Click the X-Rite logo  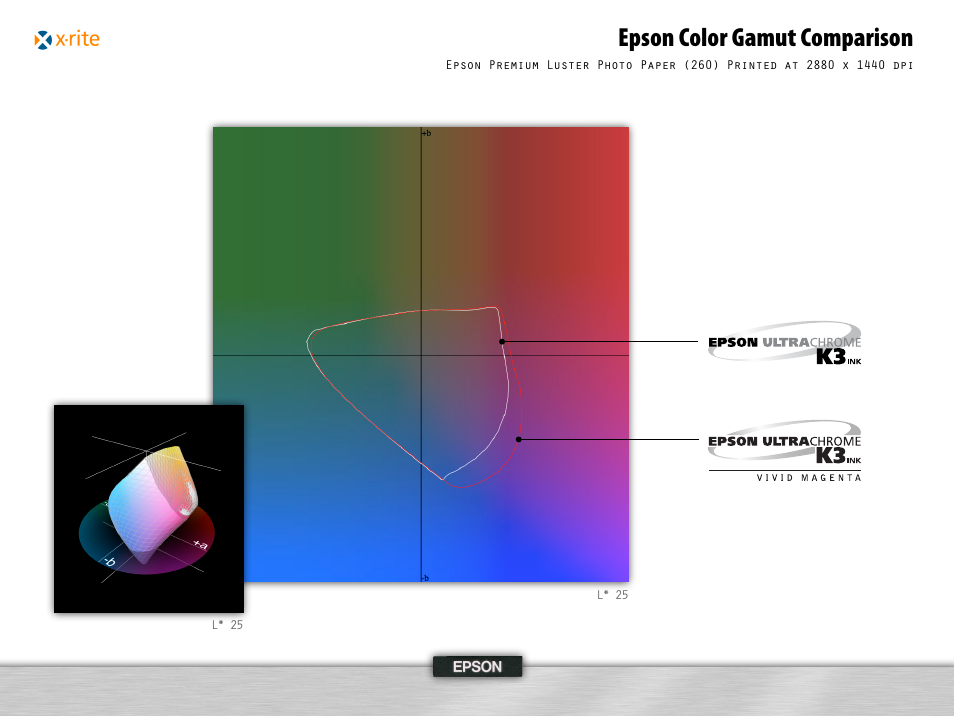click(x=67, y=40)
